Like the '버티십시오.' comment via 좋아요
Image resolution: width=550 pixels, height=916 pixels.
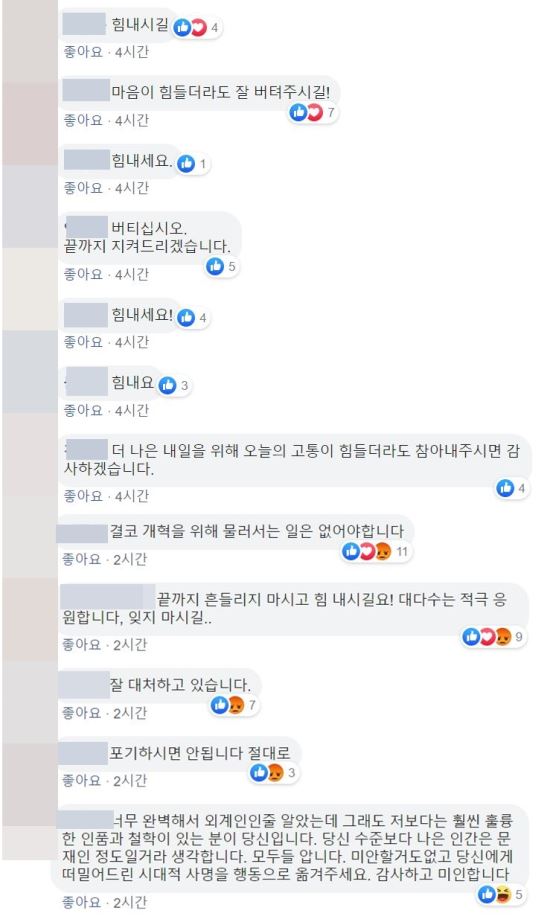click(x=83, y=274)
